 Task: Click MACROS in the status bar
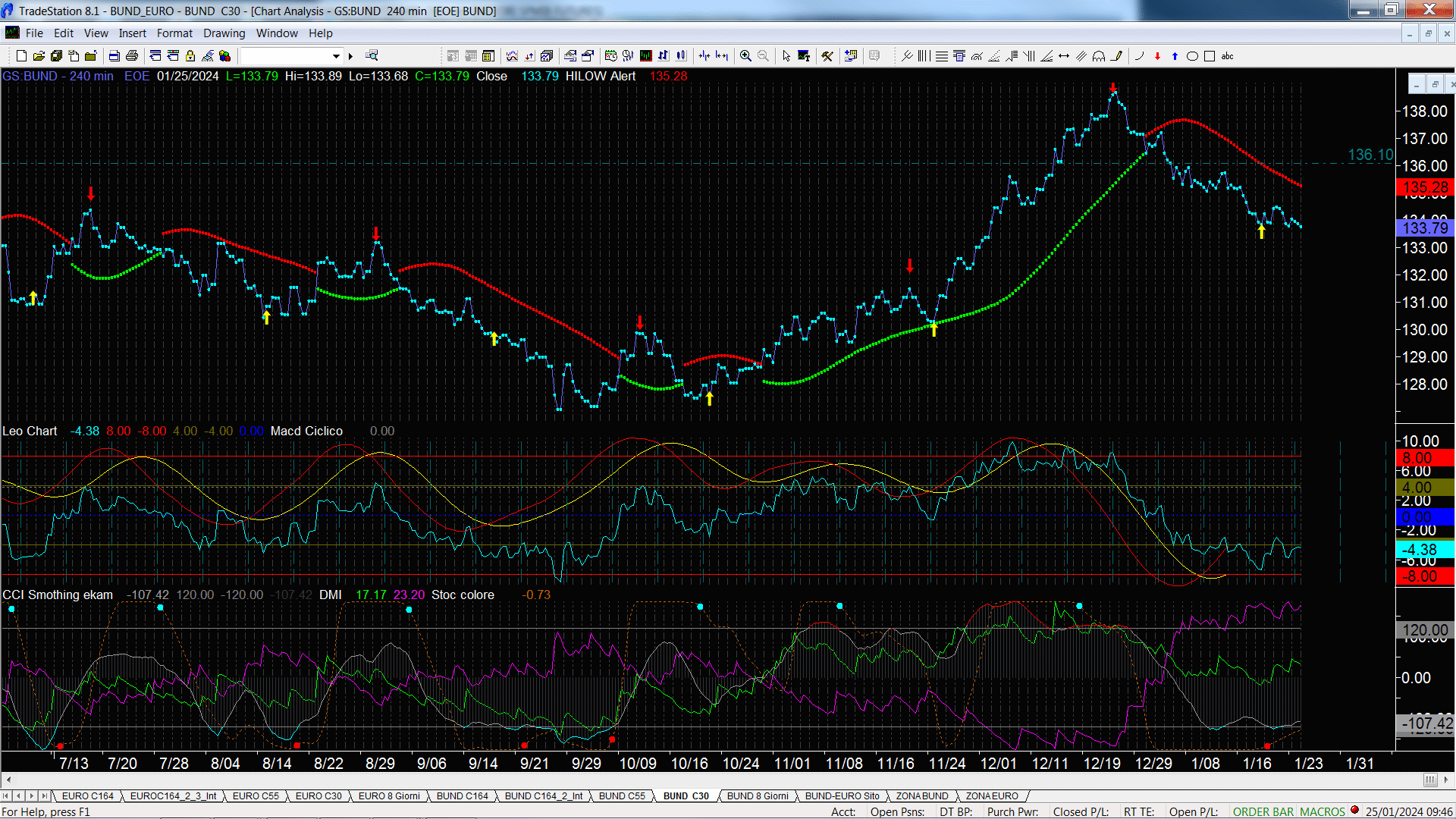[x=1322, y=812]
